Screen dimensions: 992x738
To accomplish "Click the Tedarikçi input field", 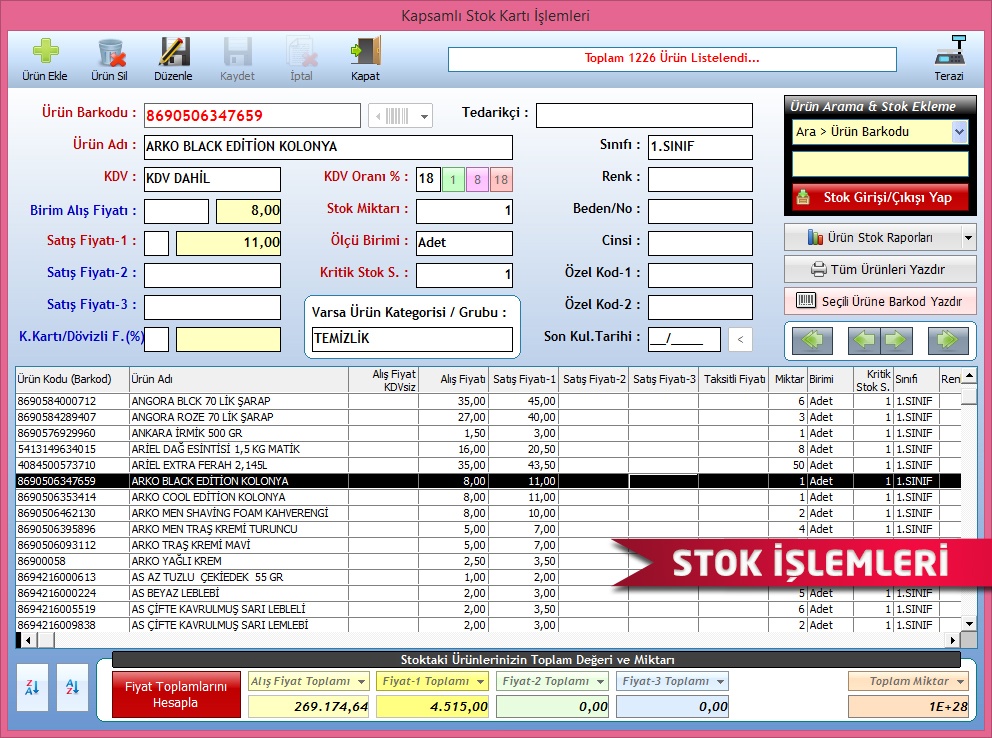I will [644, 116].
